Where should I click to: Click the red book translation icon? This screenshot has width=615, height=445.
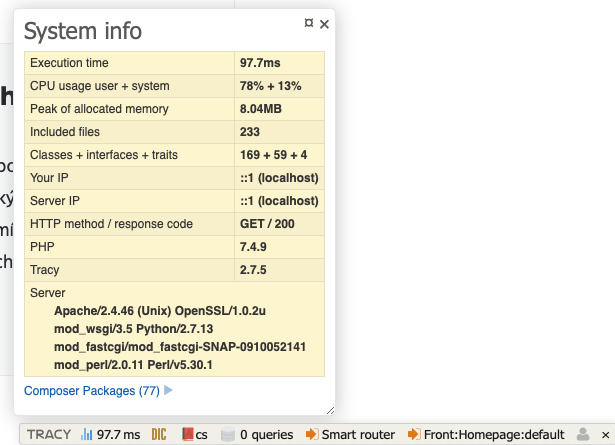pos(188,434)
